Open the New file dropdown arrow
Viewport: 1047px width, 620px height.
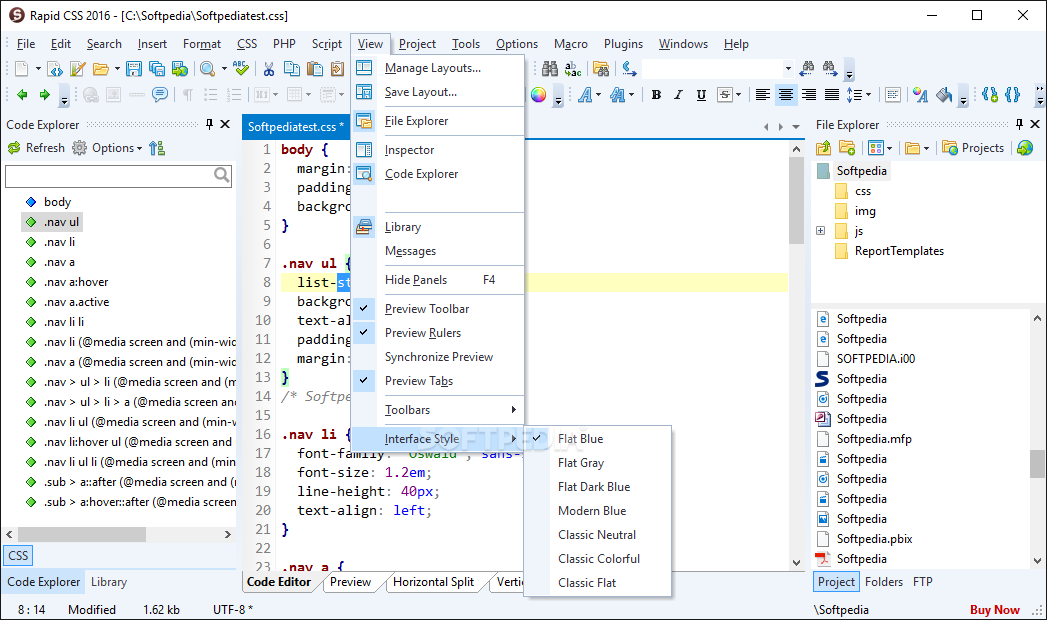pyautogui.click(x=38, y=69)
